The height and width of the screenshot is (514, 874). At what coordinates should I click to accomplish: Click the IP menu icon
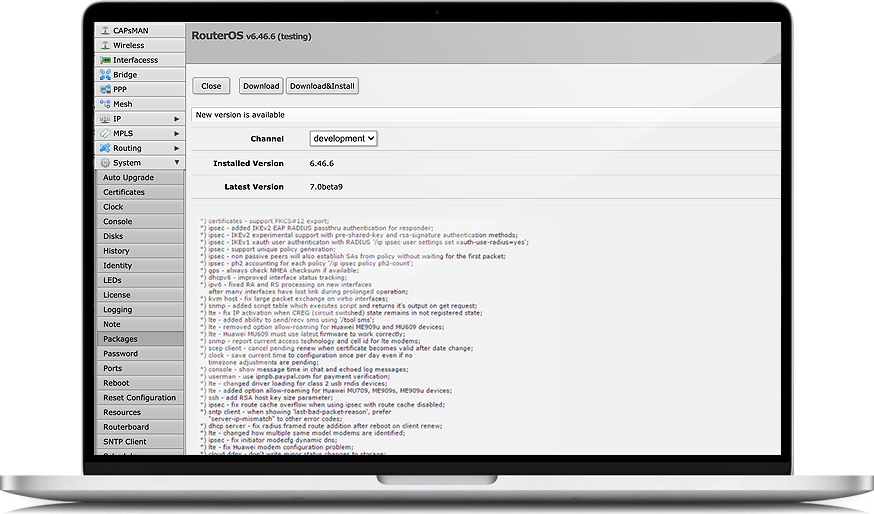pyautogui.click(x=105, y=119)
